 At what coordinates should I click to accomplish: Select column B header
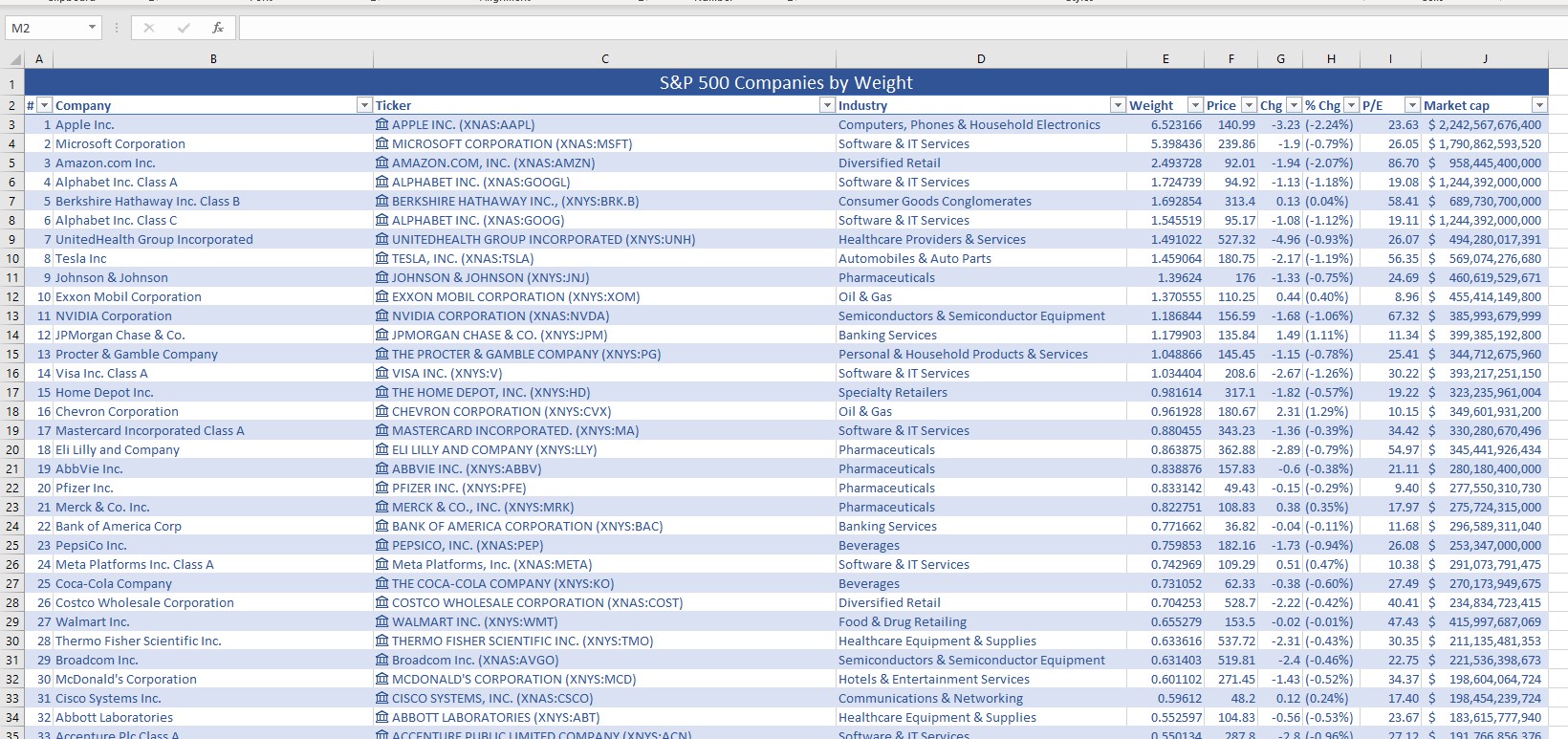(213, 59)
